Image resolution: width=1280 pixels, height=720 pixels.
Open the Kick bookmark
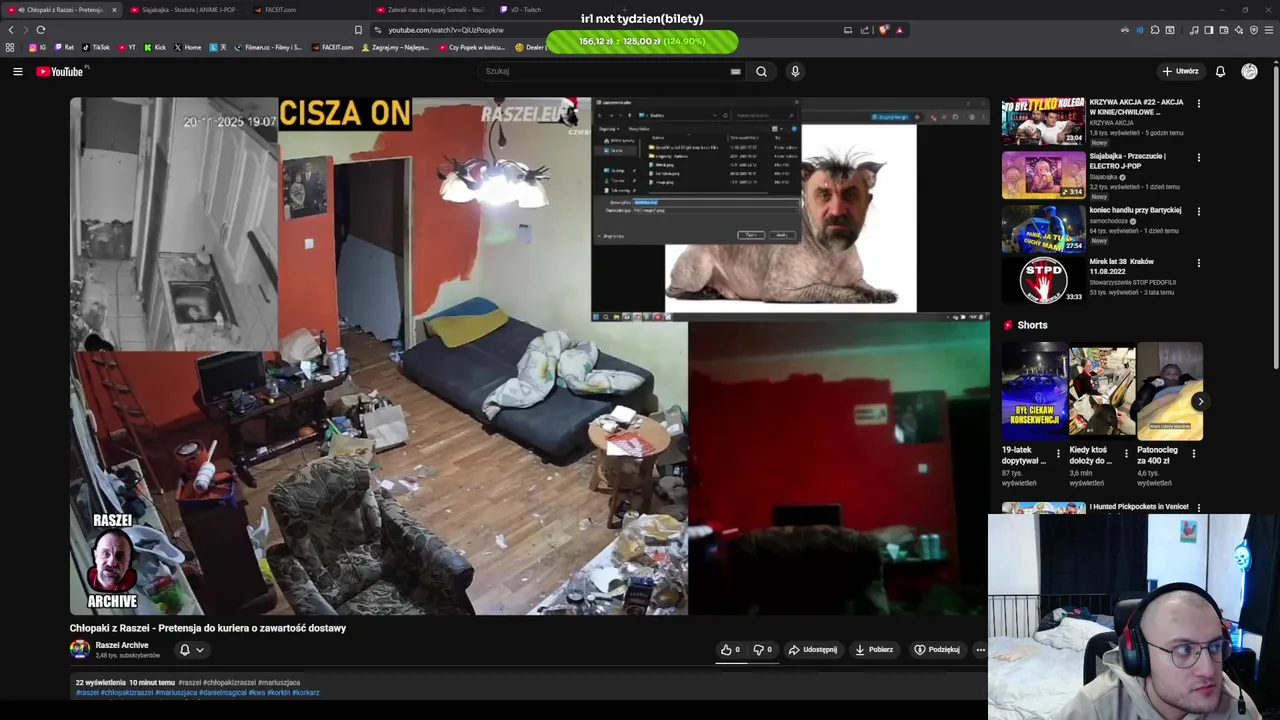155,47
